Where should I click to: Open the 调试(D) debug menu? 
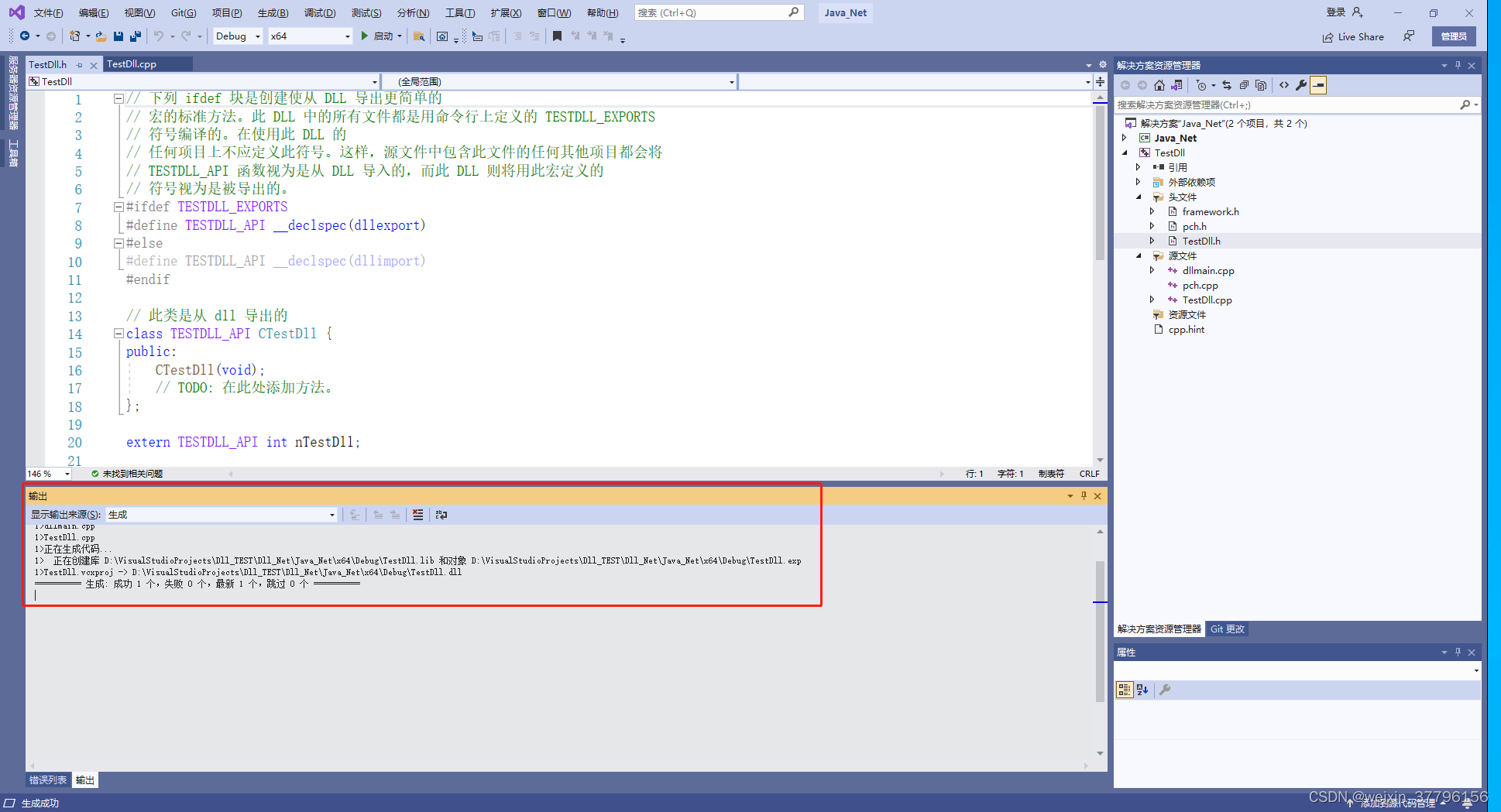[x=320, y=13]
